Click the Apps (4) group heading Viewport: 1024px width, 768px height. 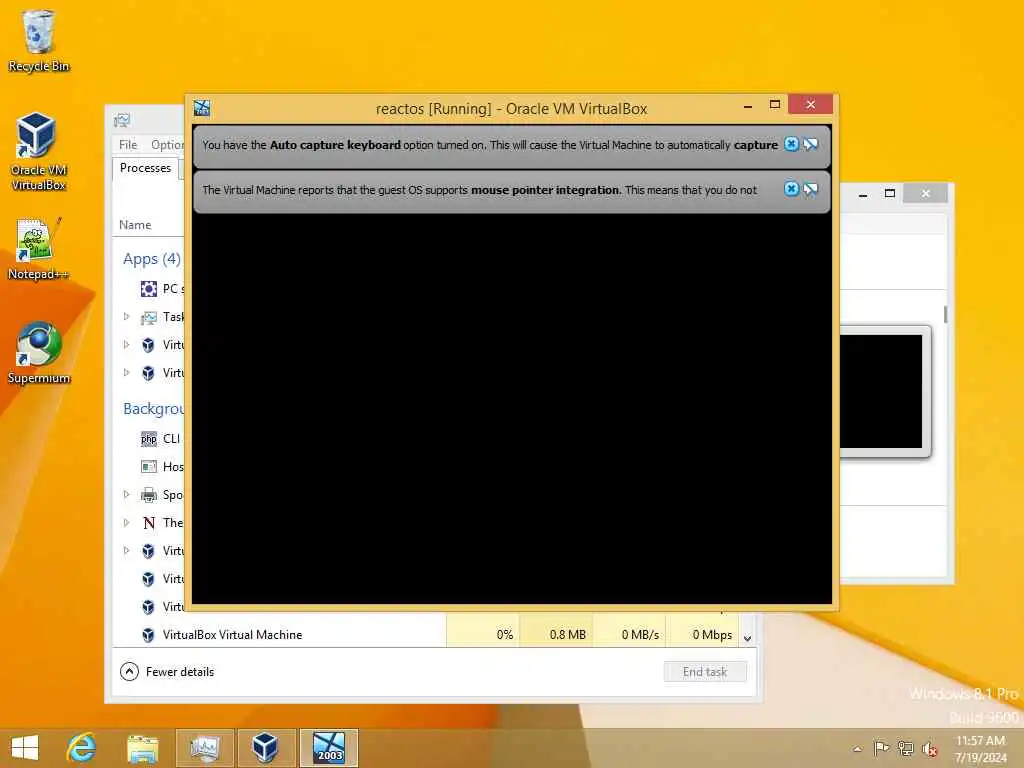pyautogui.click(x=152, y=259)
